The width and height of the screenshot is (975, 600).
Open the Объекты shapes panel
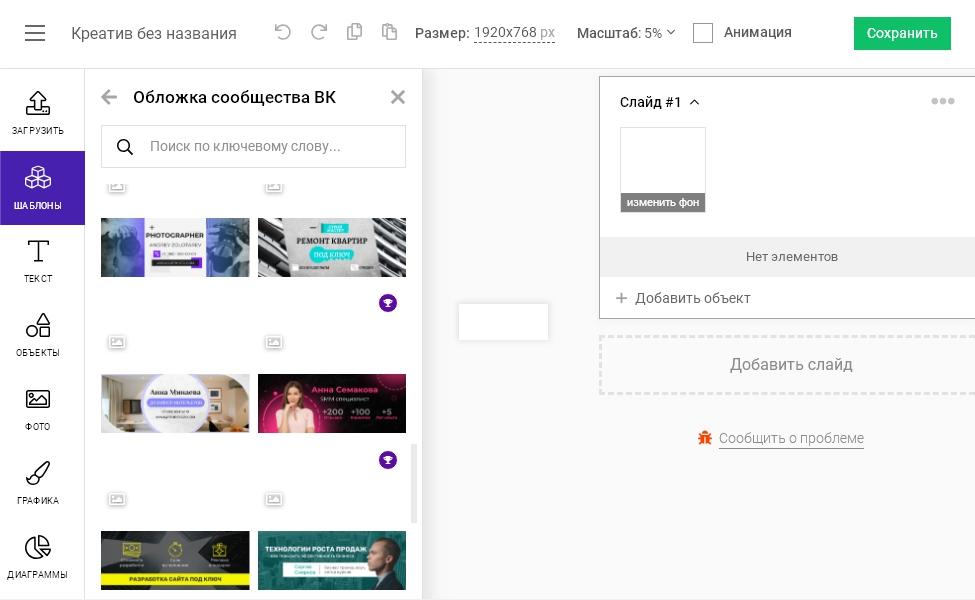38,335
